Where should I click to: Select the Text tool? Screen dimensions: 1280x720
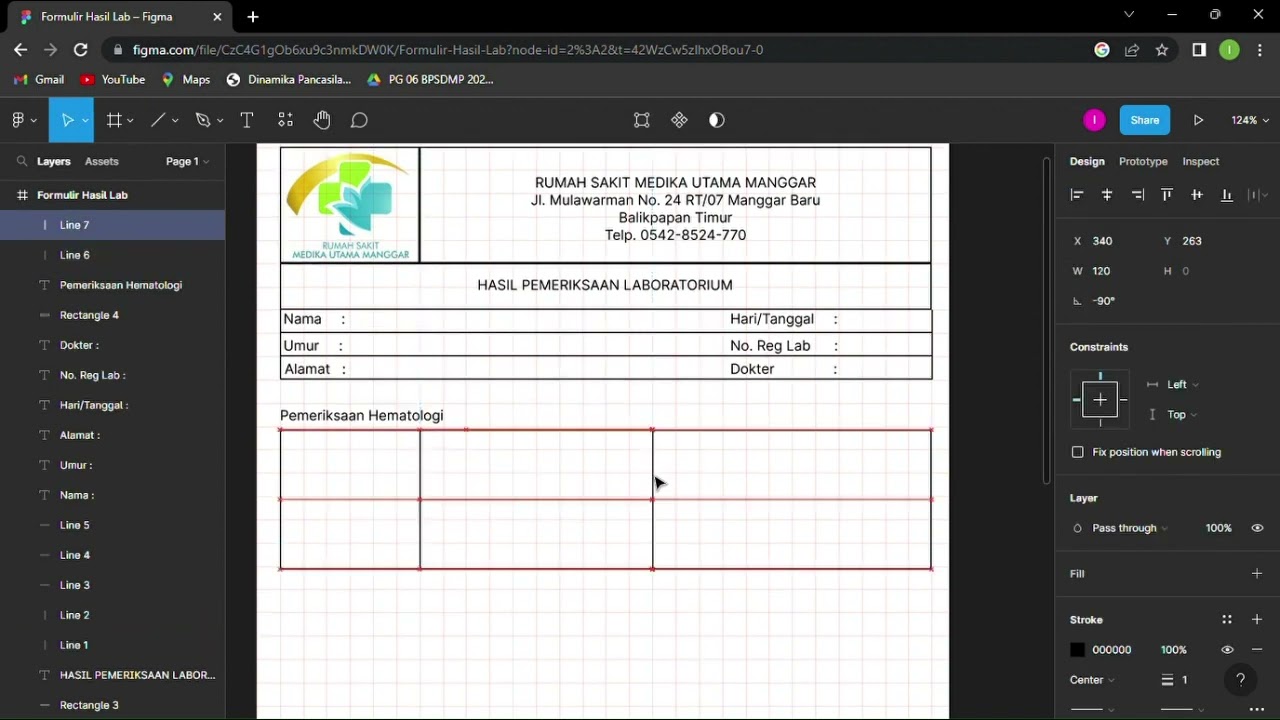pyautogui.click(x=247, y=120)
